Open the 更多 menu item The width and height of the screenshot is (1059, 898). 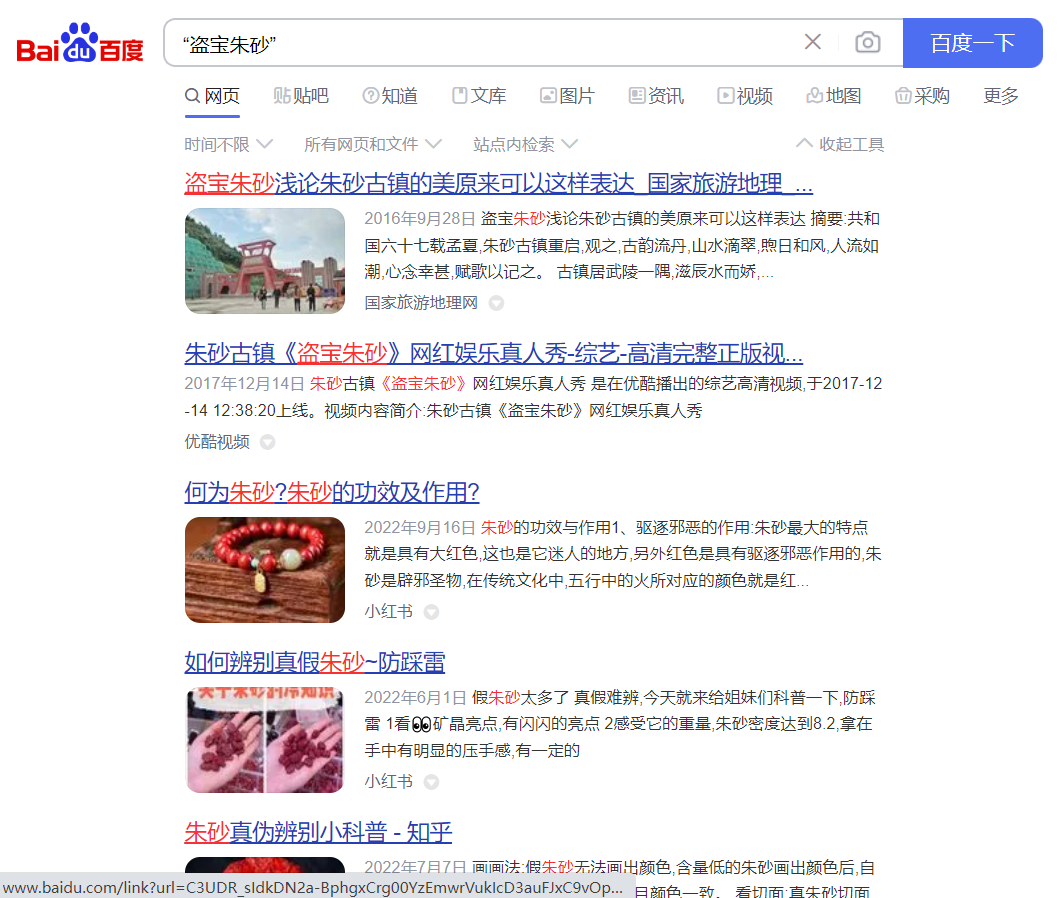pos(1000,96)
